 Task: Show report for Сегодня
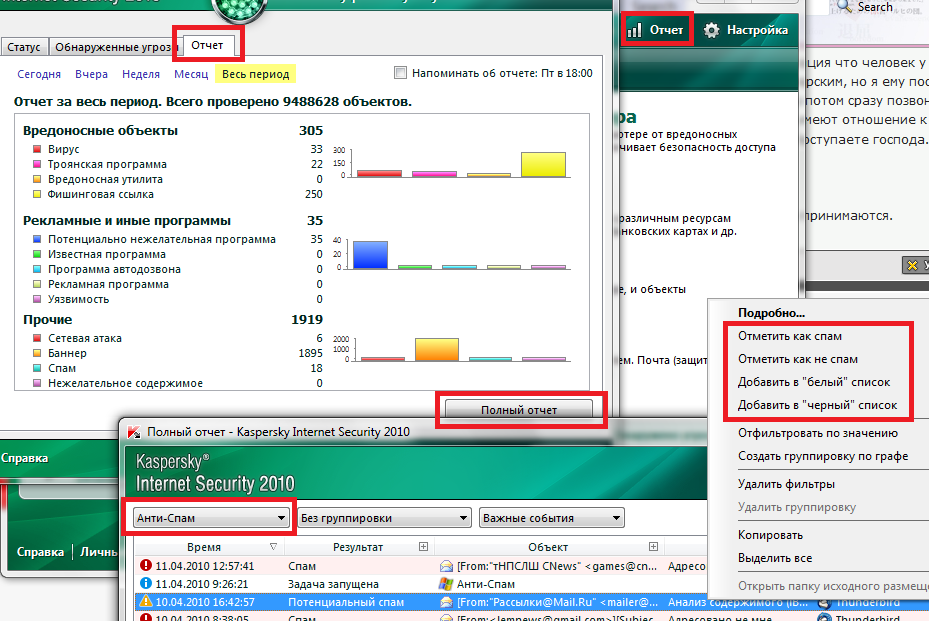point(39,74)
